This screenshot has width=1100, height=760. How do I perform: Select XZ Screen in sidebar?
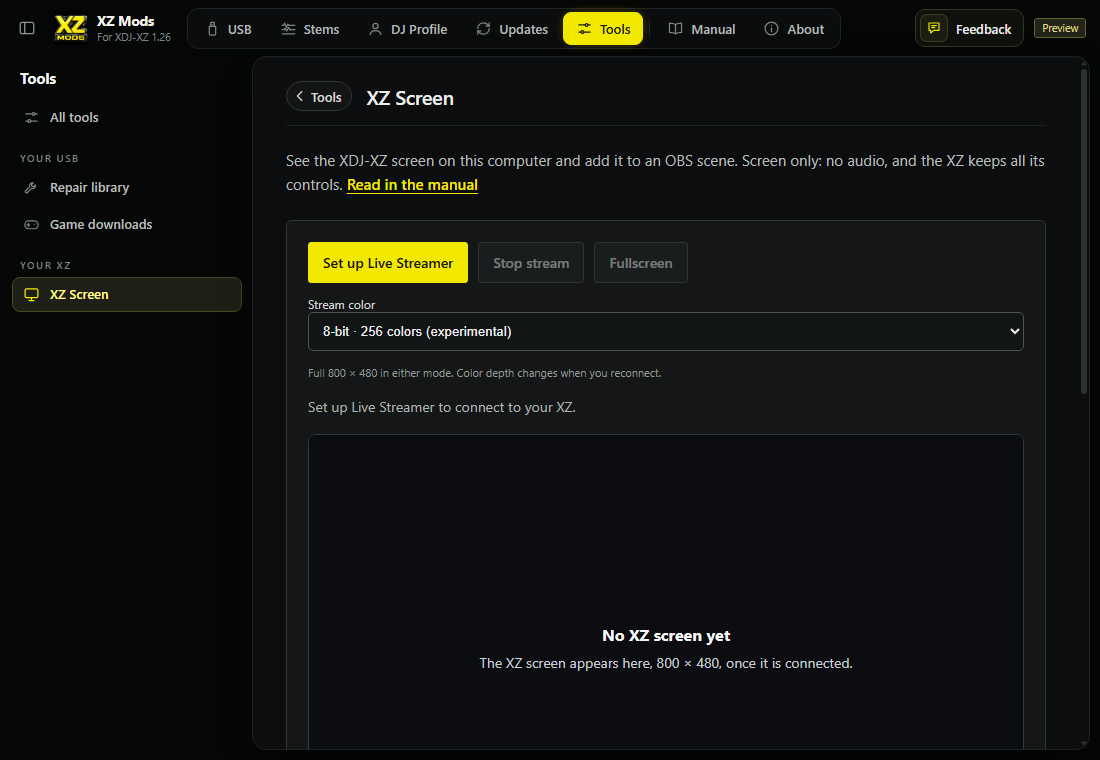click(127, 295)
